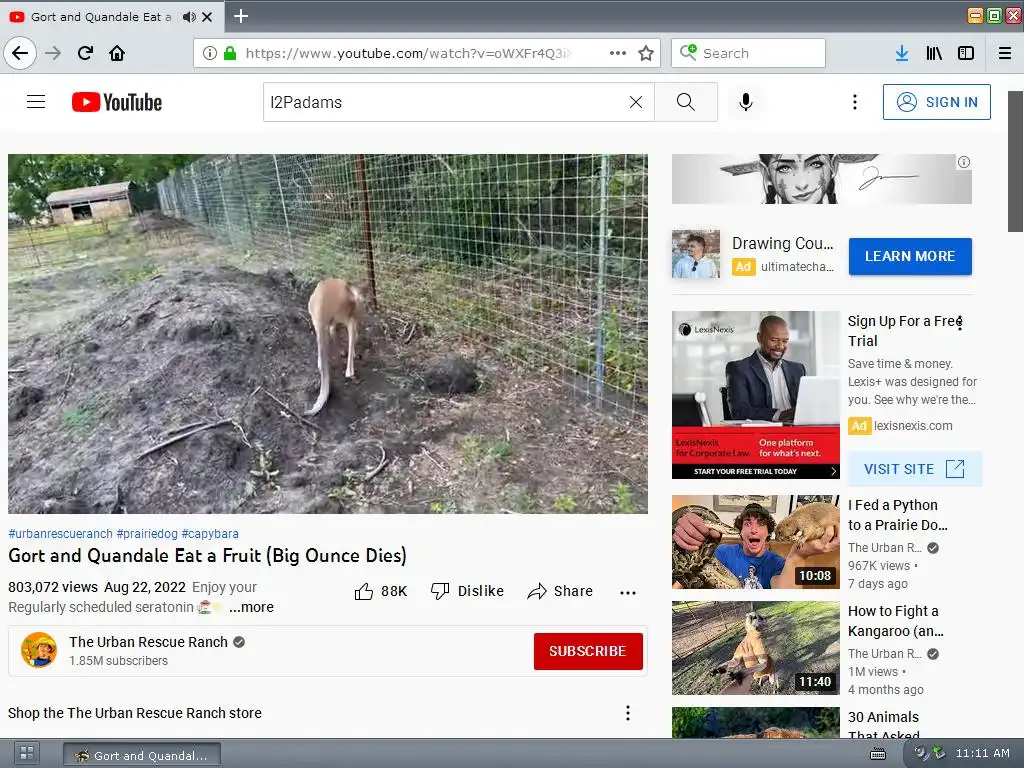Toggle the browser sidebar icon

coord(966,53)
